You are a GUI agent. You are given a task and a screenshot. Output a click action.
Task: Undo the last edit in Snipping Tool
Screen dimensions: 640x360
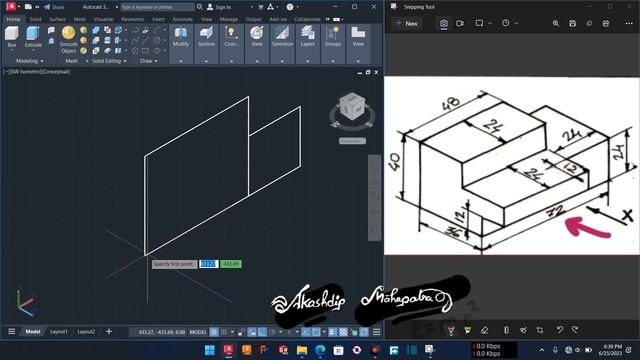pos(560,329)
